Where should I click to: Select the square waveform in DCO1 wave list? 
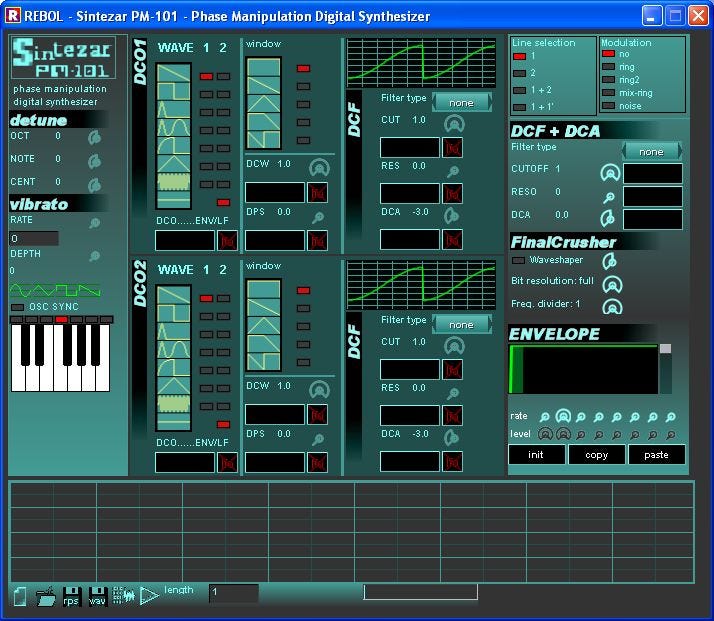[173, 91]
